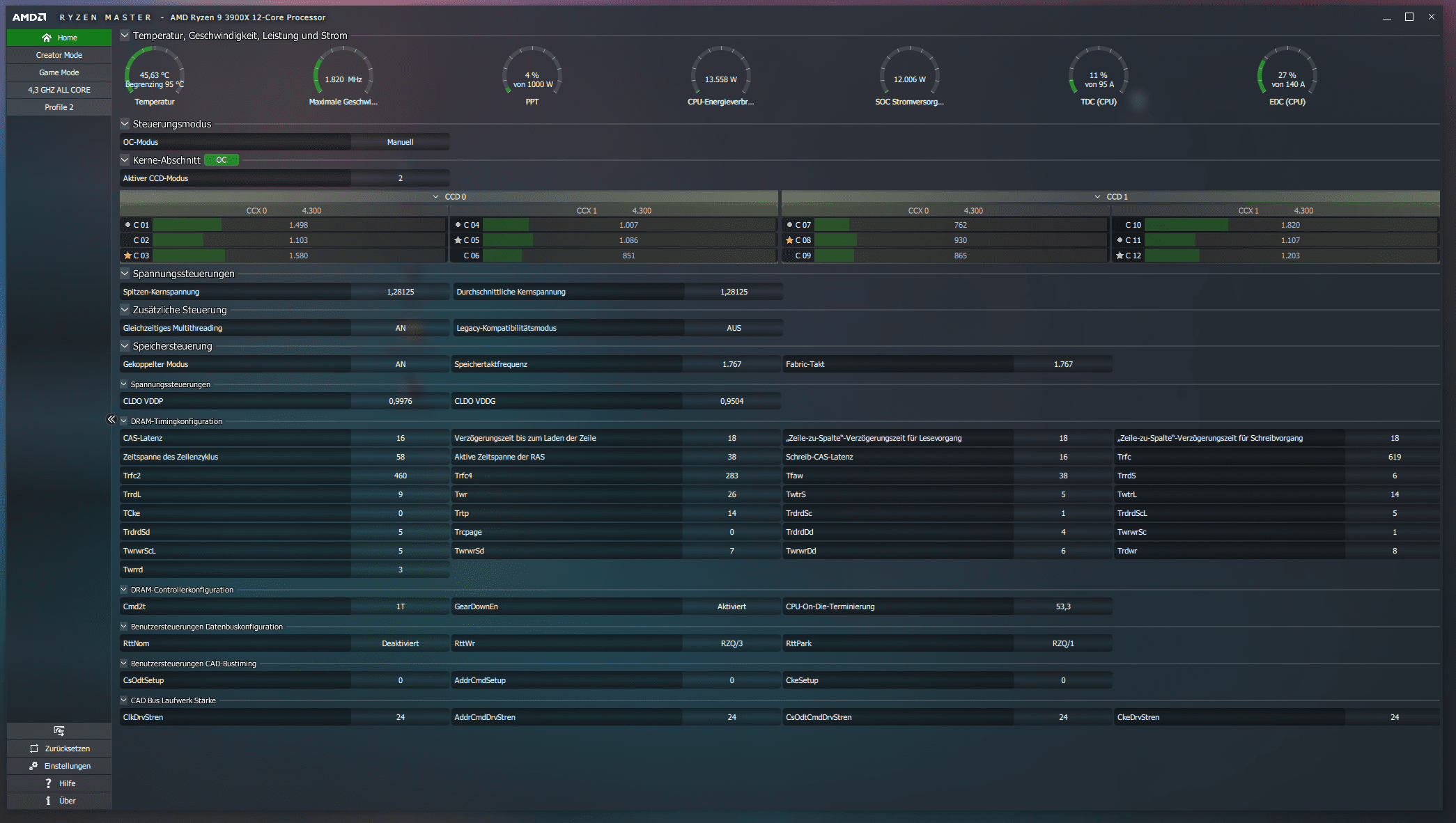This screenshot has height=823, width=1456.
Task: Click the C 10 core speed bar
Action: tap(1290, 225)
